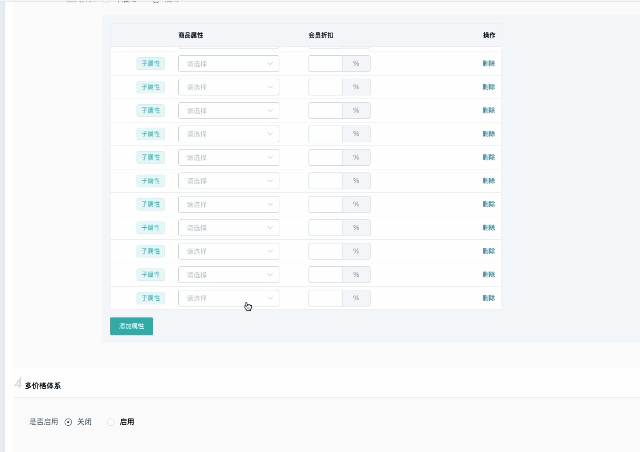The height and width of the screenshot is (452, 640).
Task: Focus the discount field in the first fully visible row
Action: tap(325, 64)
